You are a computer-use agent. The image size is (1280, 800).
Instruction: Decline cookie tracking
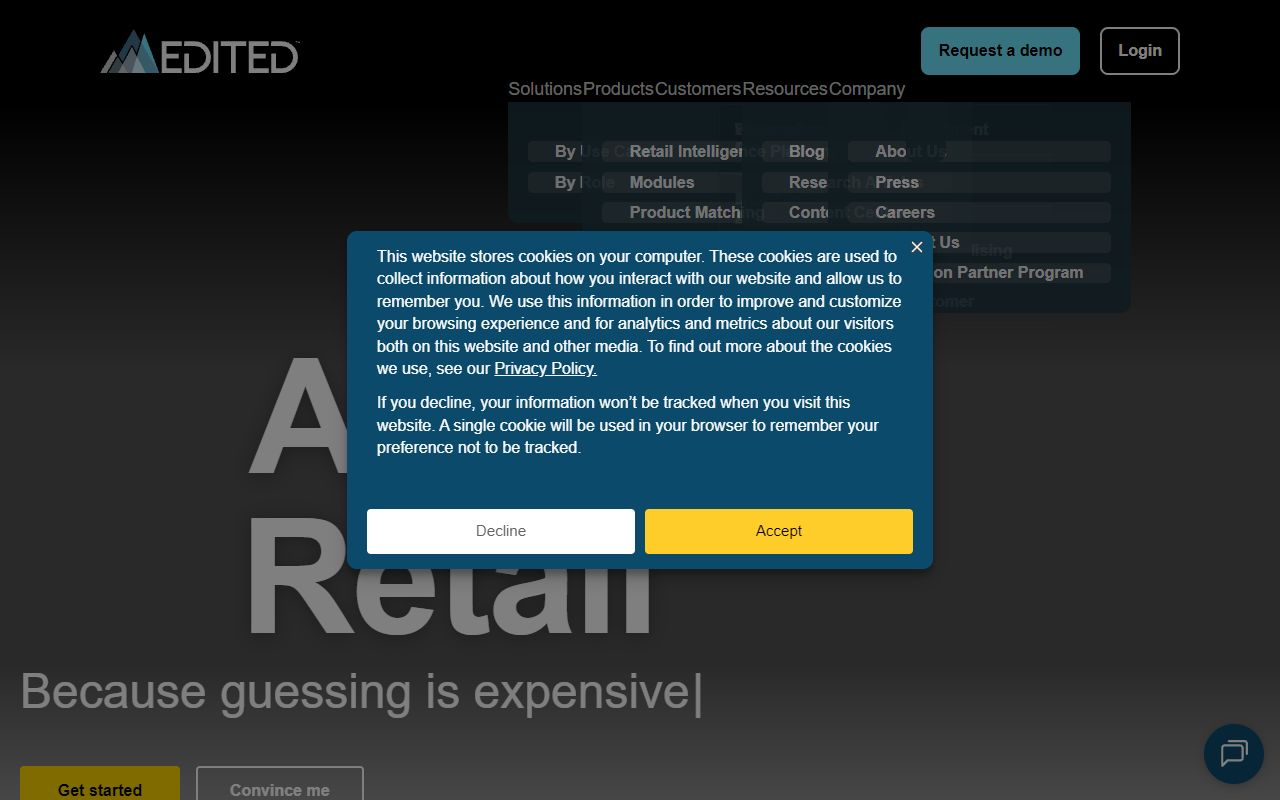[500, 531]
